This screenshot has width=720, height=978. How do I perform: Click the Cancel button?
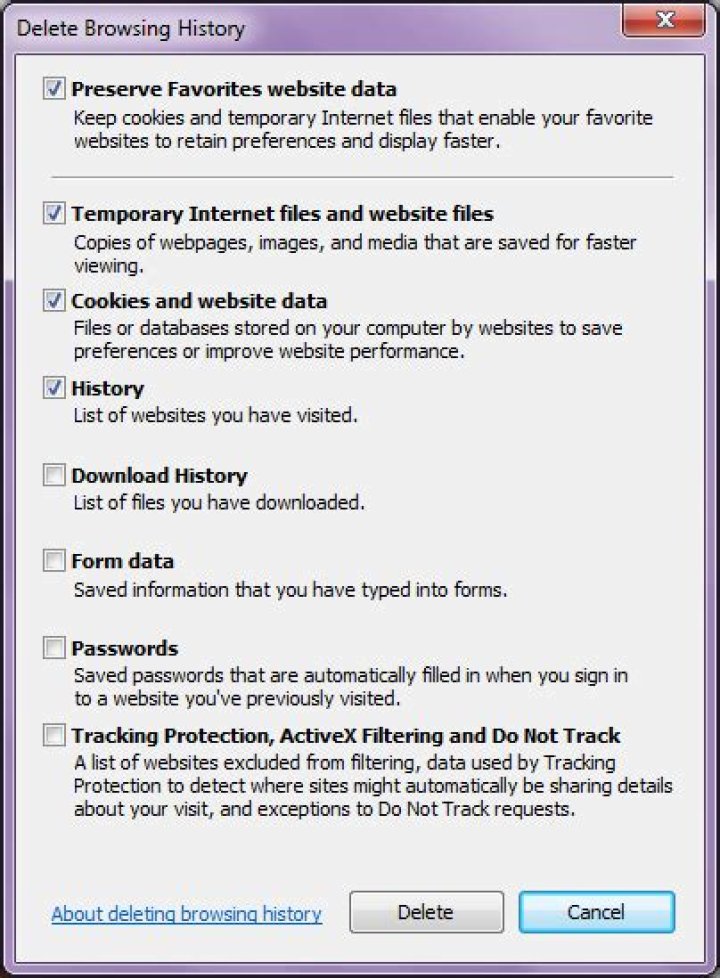[x=596, y=912]
